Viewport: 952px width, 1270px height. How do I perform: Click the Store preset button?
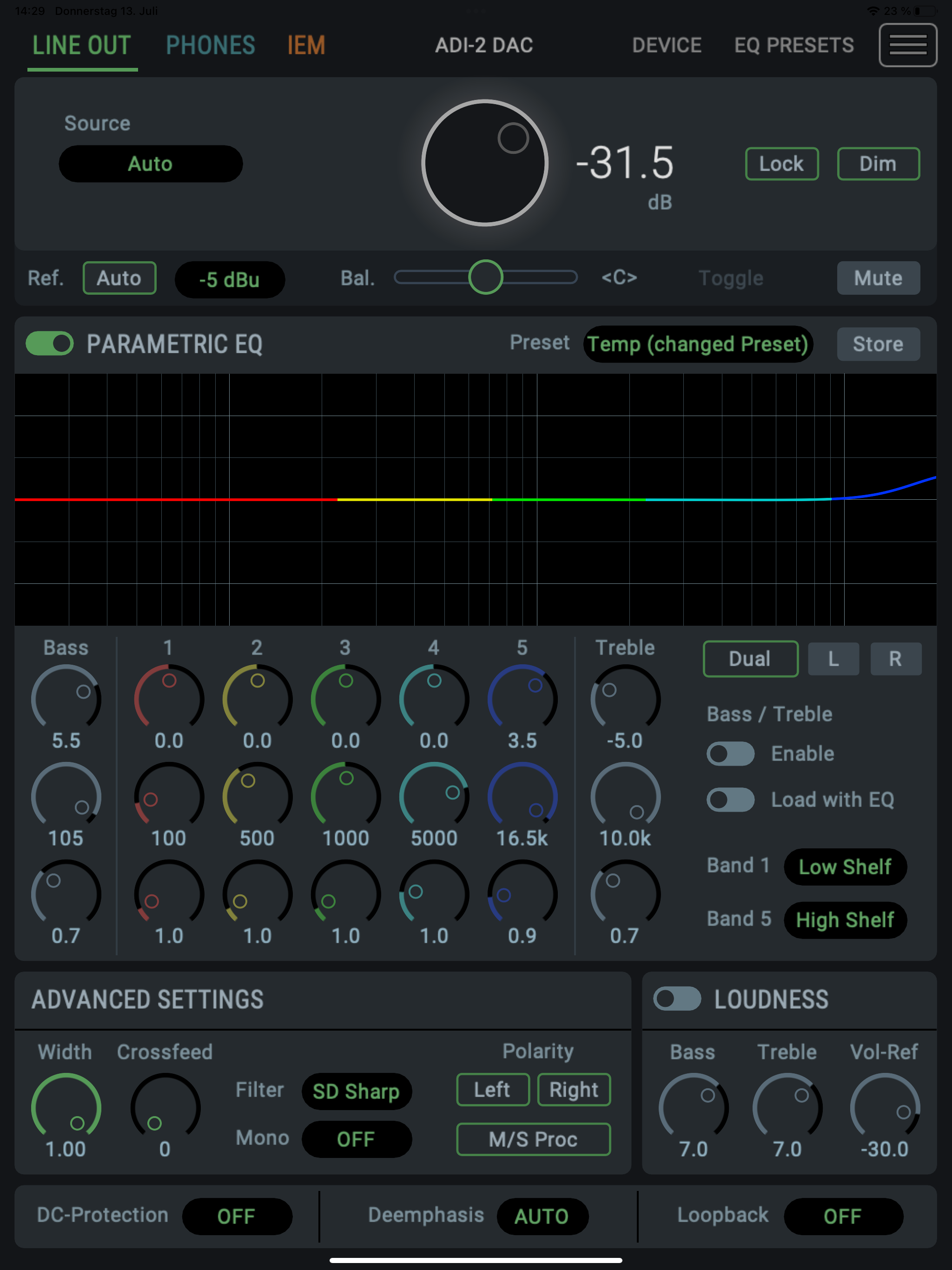pyautogui.click(x=878, y=344)
